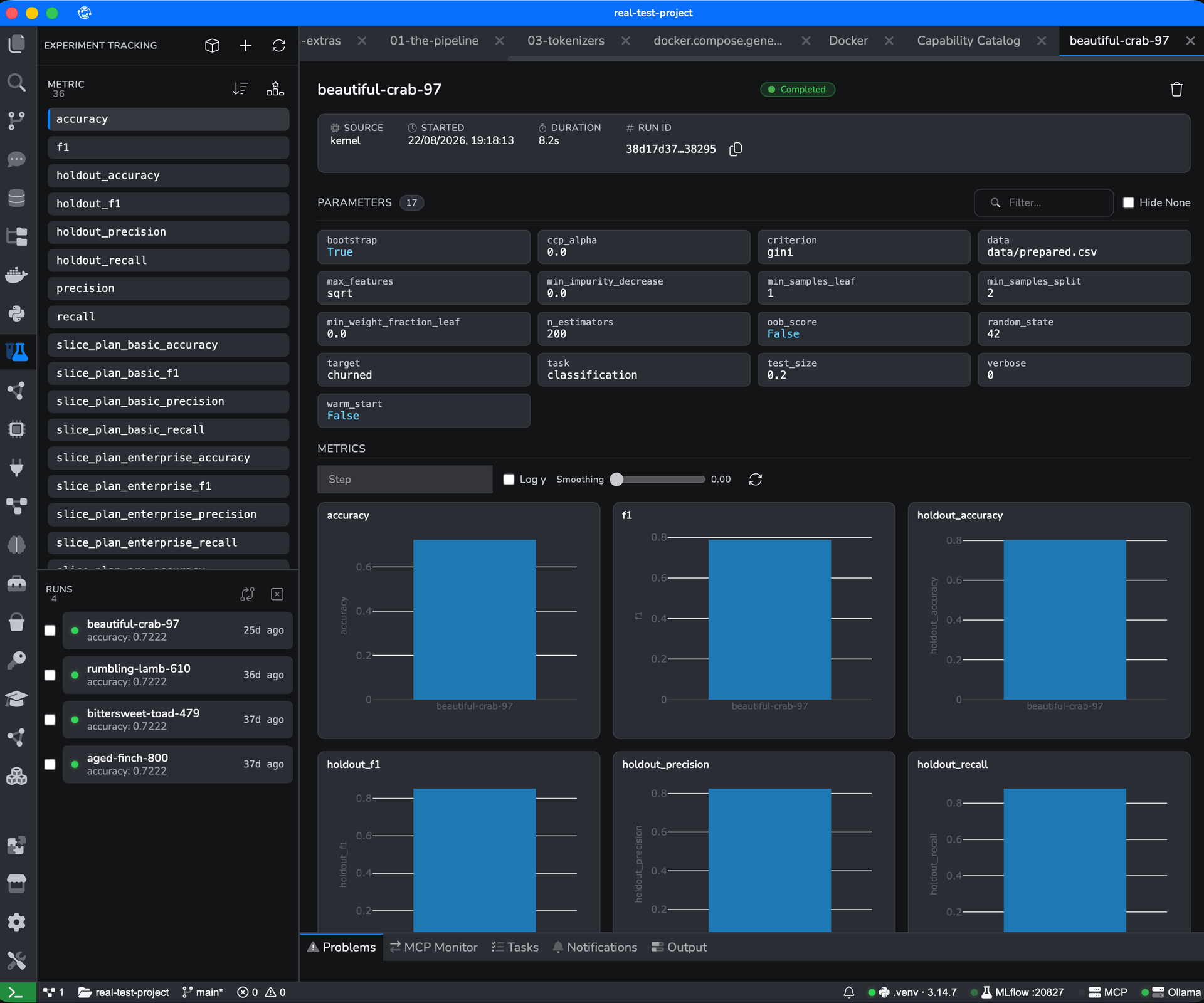Check the rumbling-lamb-610 run checkbox
This screenshot has width=1204, height=1003.
(x=50, y=675)
